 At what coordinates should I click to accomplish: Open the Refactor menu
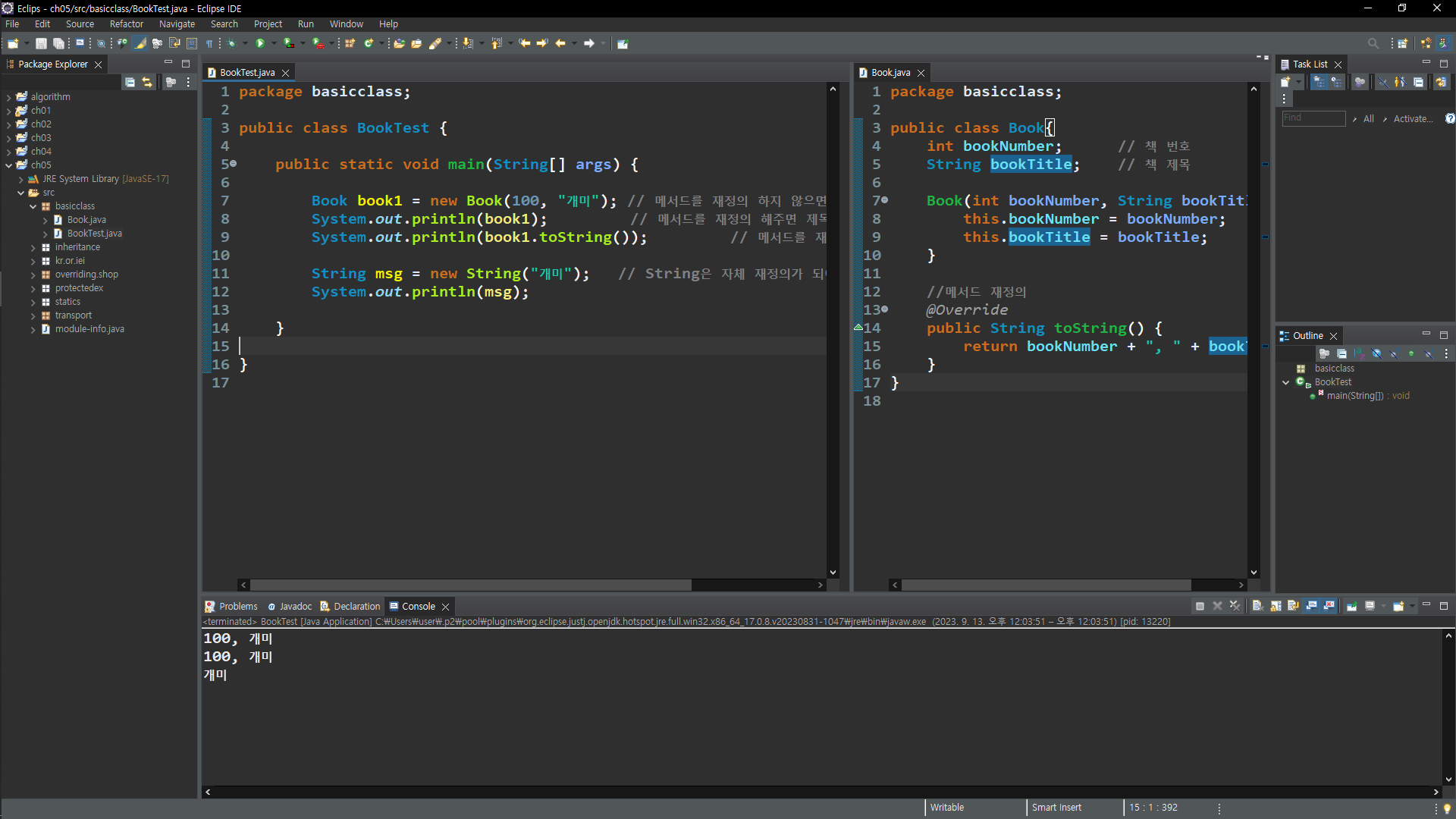[126, 24]
